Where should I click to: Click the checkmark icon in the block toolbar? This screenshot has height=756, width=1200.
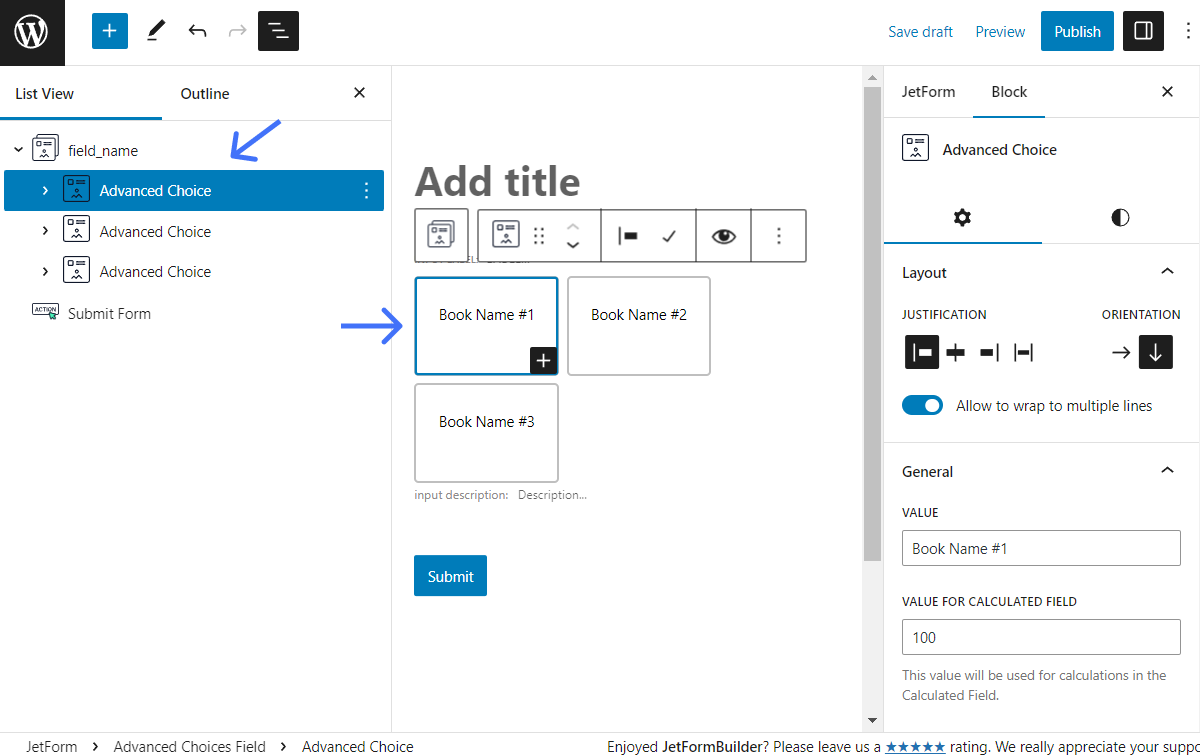click(x=671, y=235)
